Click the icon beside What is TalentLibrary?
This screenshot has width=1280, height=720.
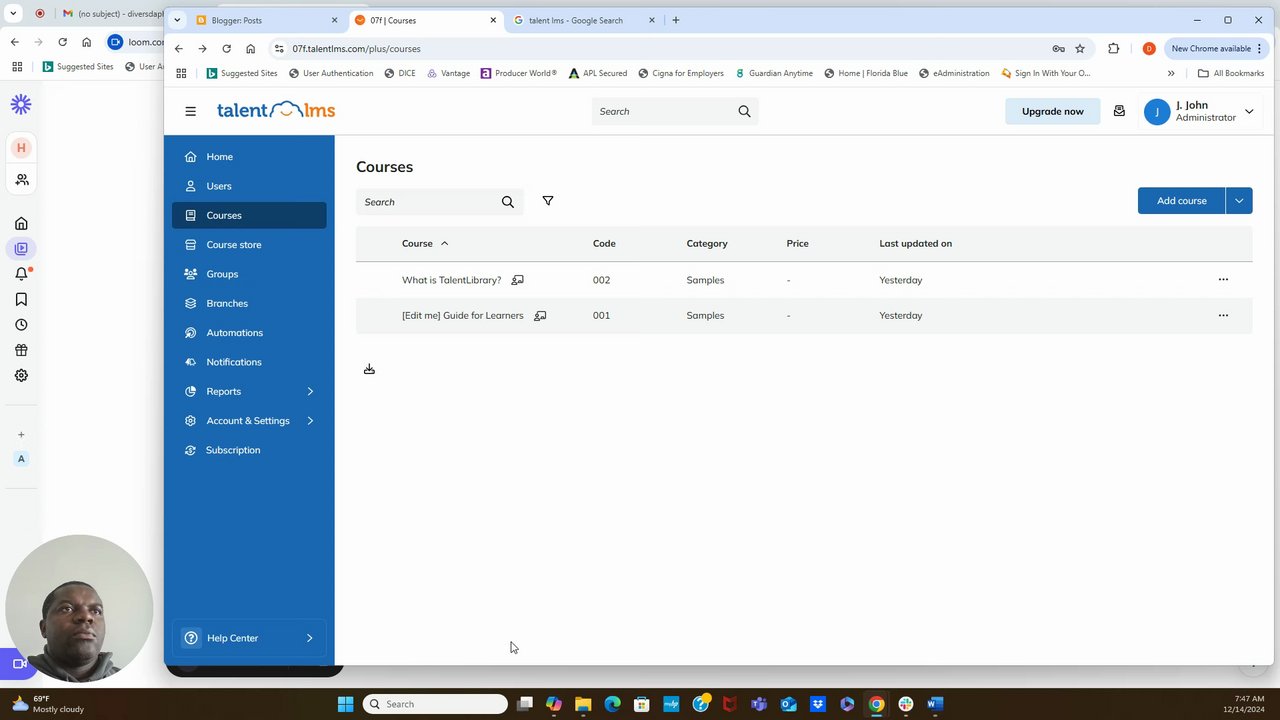(x=517, y=280)
